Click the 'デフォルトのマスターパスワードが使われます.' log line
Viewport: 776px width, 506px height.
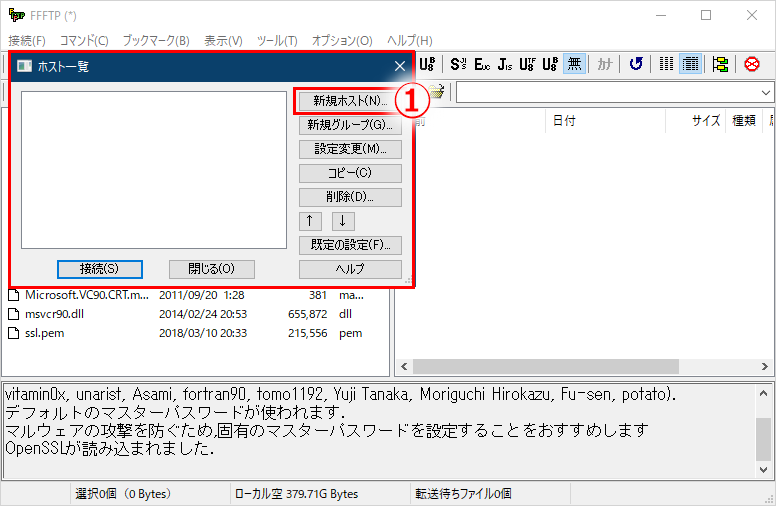click(x=175, y=412)
